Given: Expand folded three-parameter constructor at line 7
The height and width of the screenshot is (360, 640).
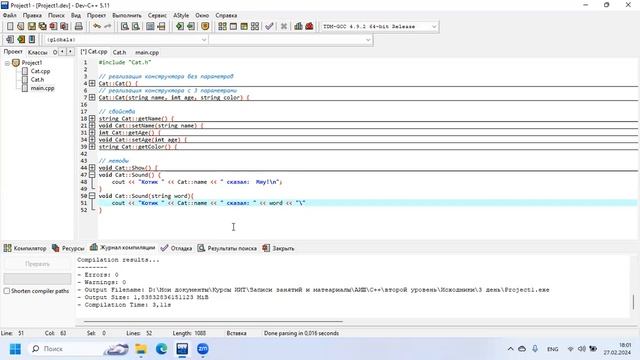Looking at the screenshot, I should click(x=92, y=98).
